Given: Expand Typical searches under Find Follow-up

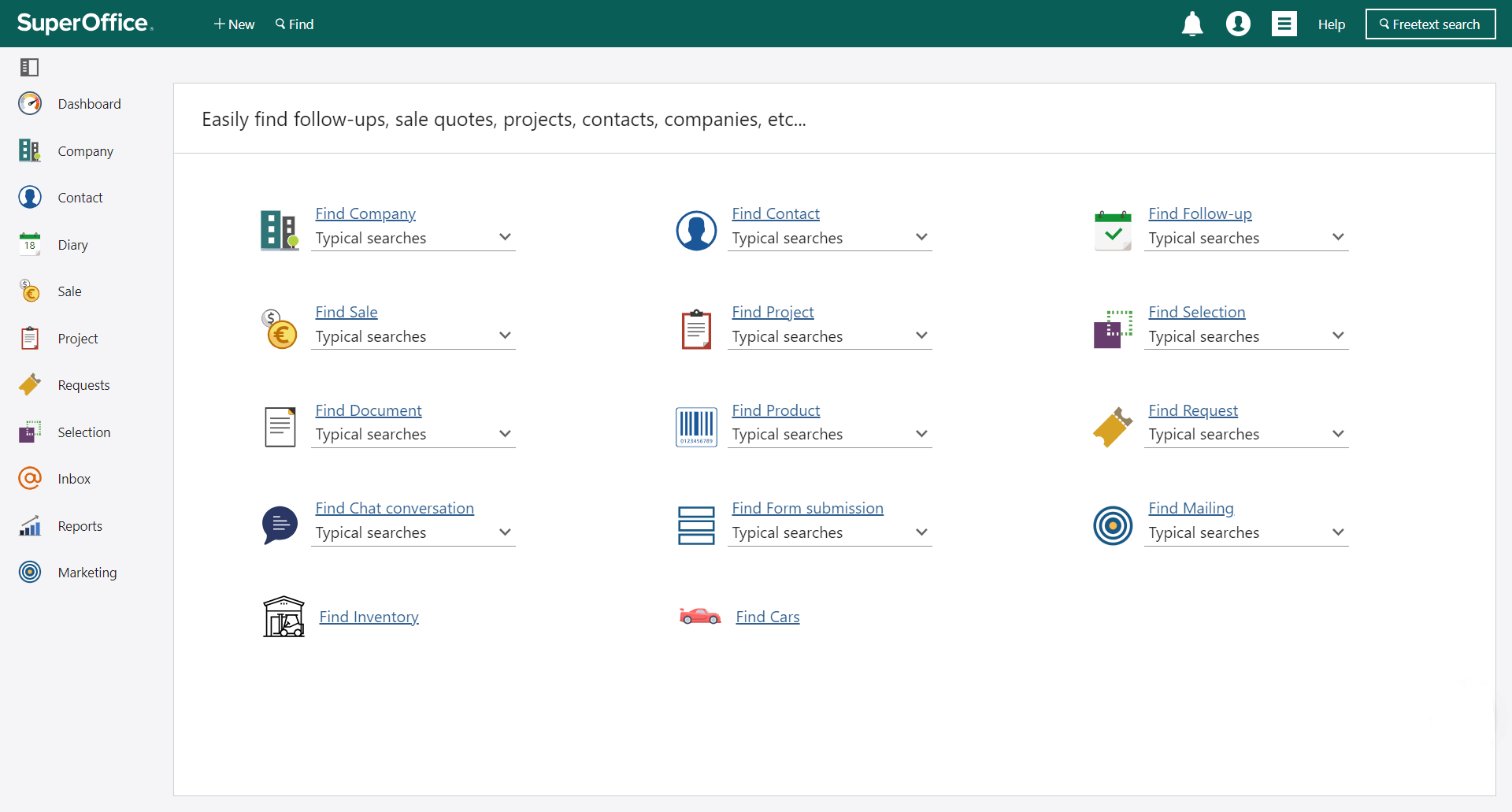Looking at the screenshot, I should pos(1247,238).
